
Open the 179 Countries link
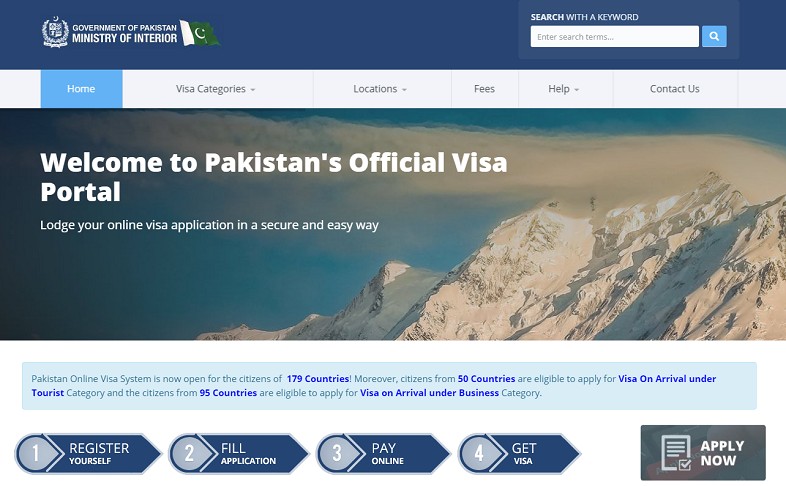(x=317, y=379)
